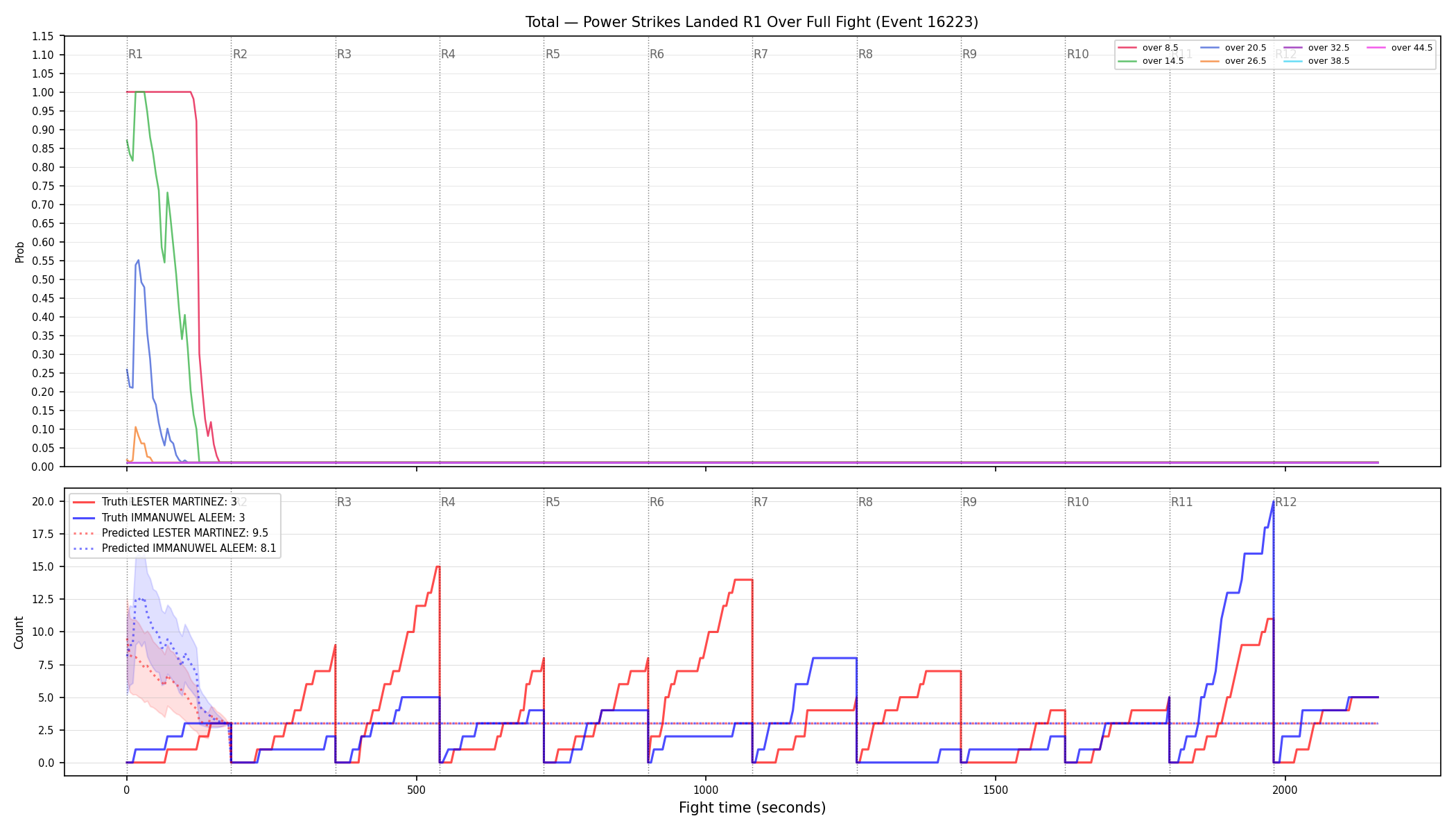
Task: Click the x-axis tick label '2000'
Action: (1285, 790)
